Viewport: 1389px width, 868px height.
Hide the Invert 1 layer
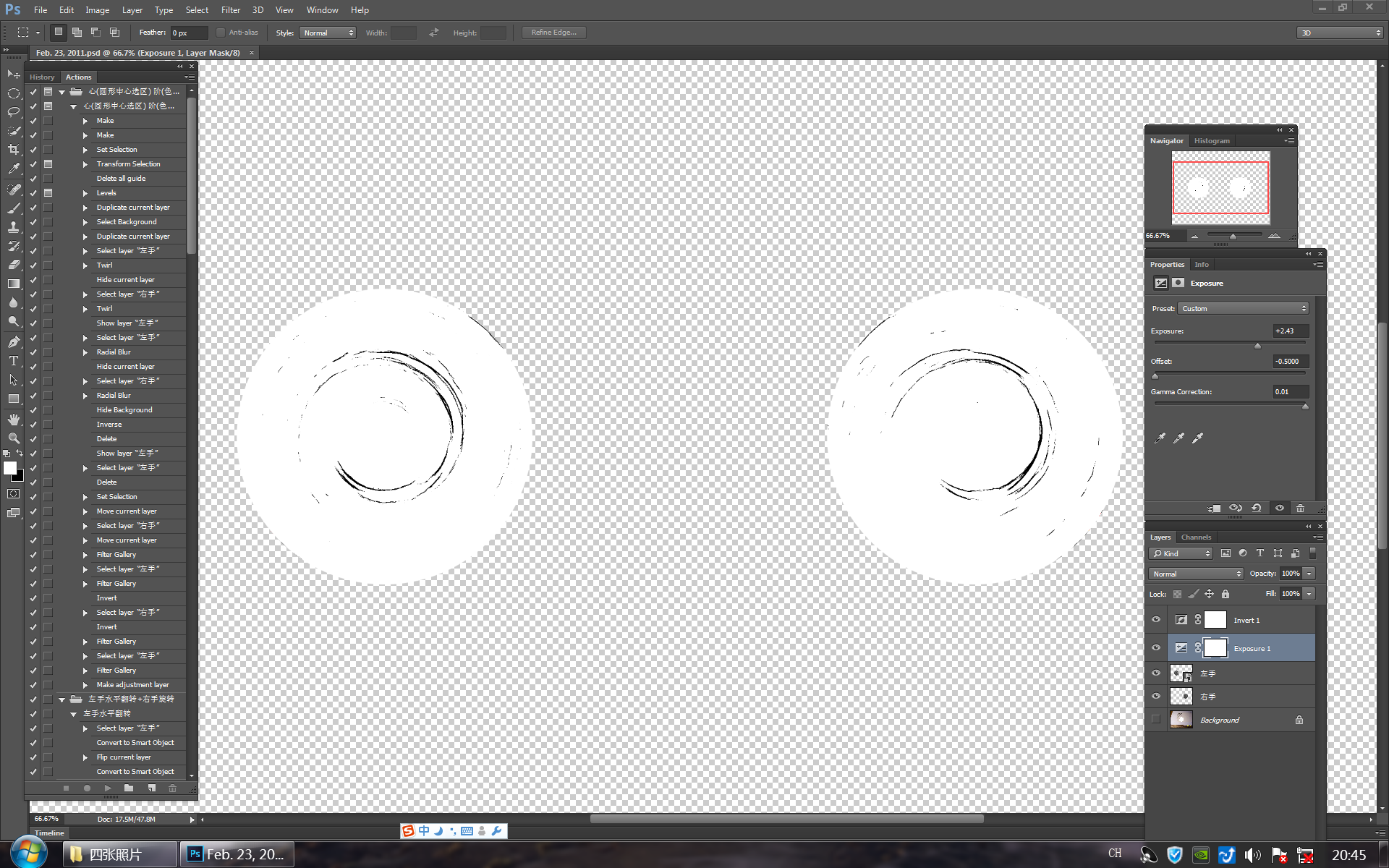(x=1156, y=620)
